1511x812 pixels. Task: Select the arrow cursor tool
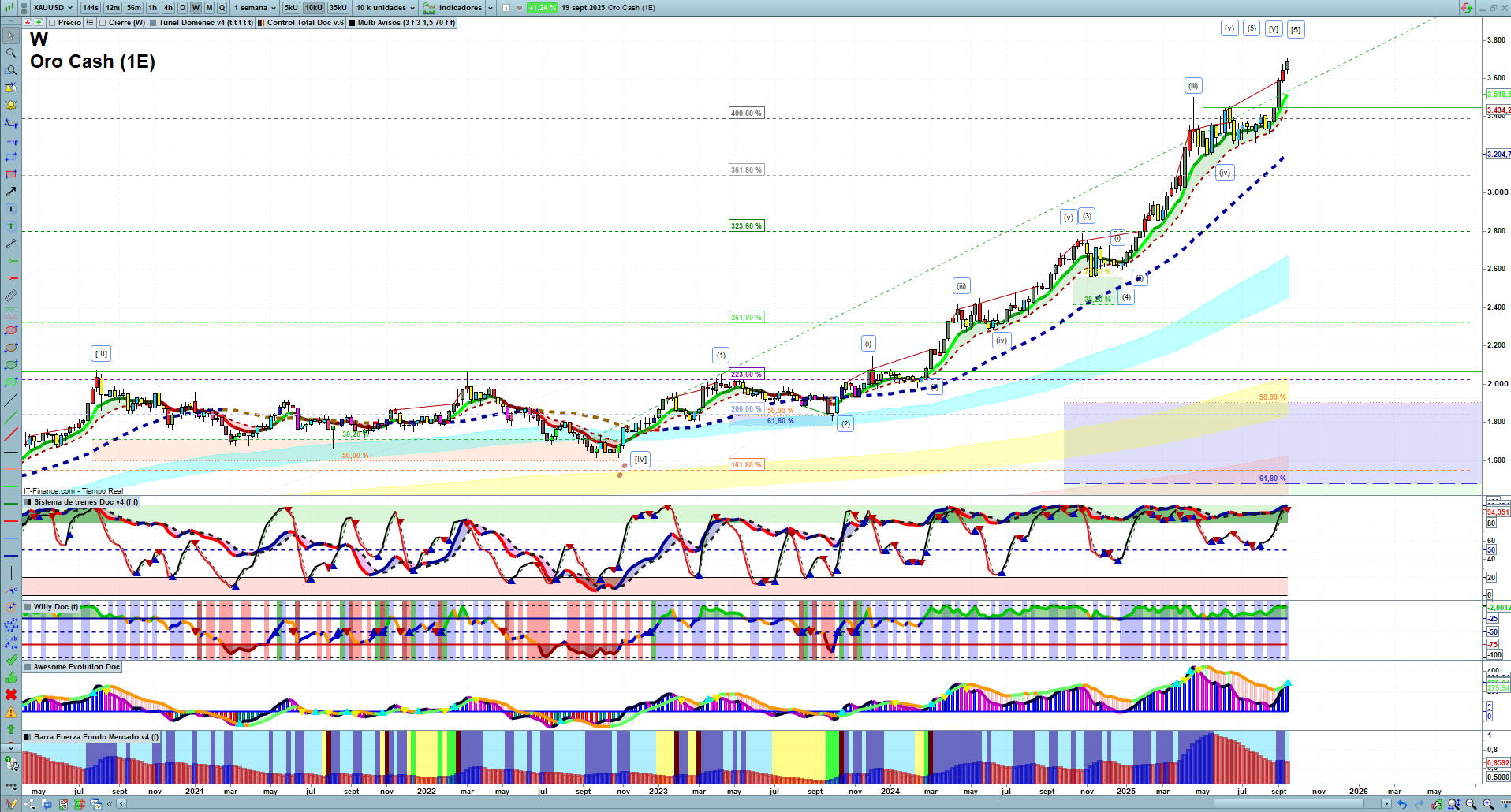click(x=11, y=35)
